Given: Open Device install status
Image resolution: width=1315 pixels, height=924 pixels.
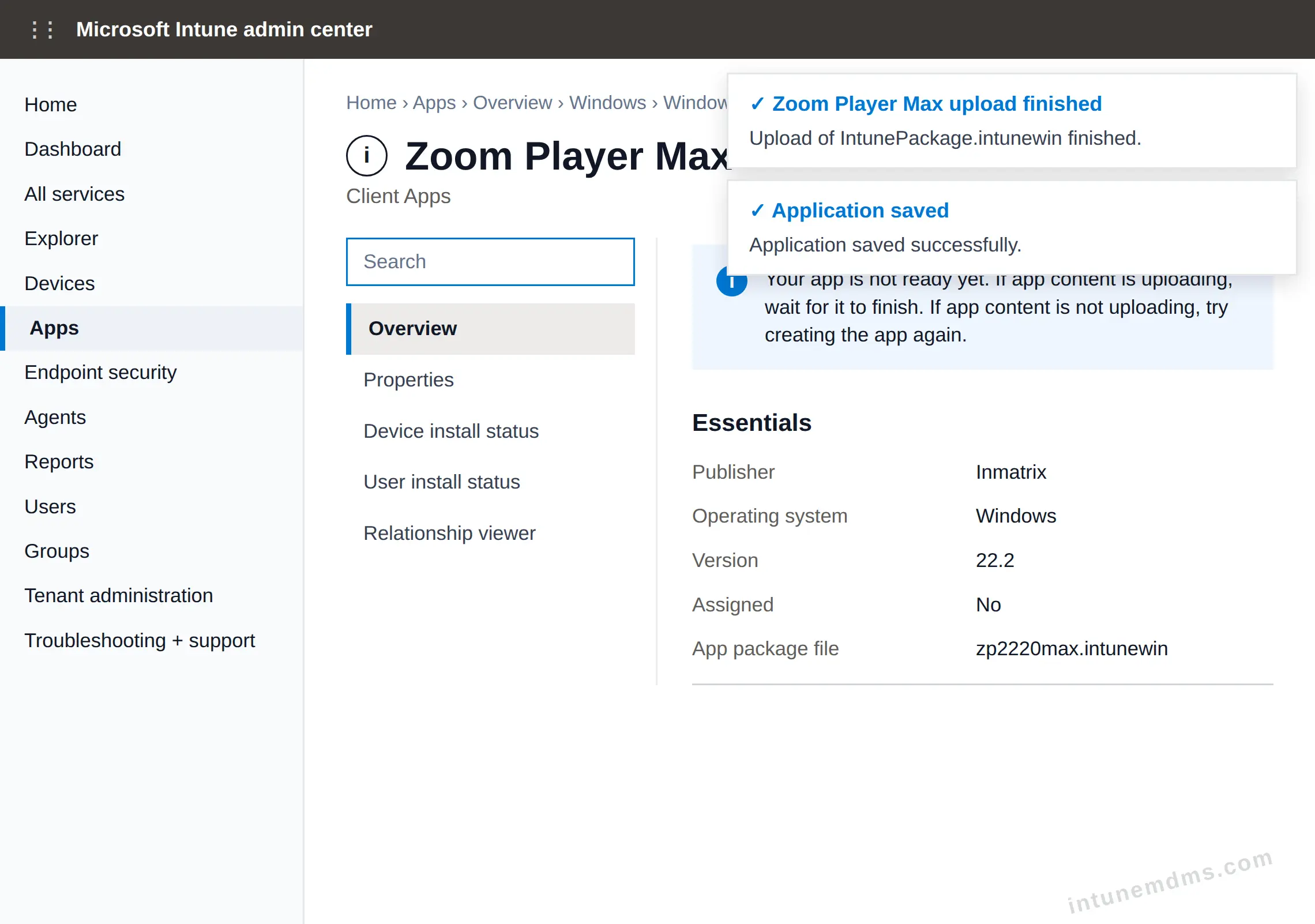Looking at the screenshot, I should [490, 431].
